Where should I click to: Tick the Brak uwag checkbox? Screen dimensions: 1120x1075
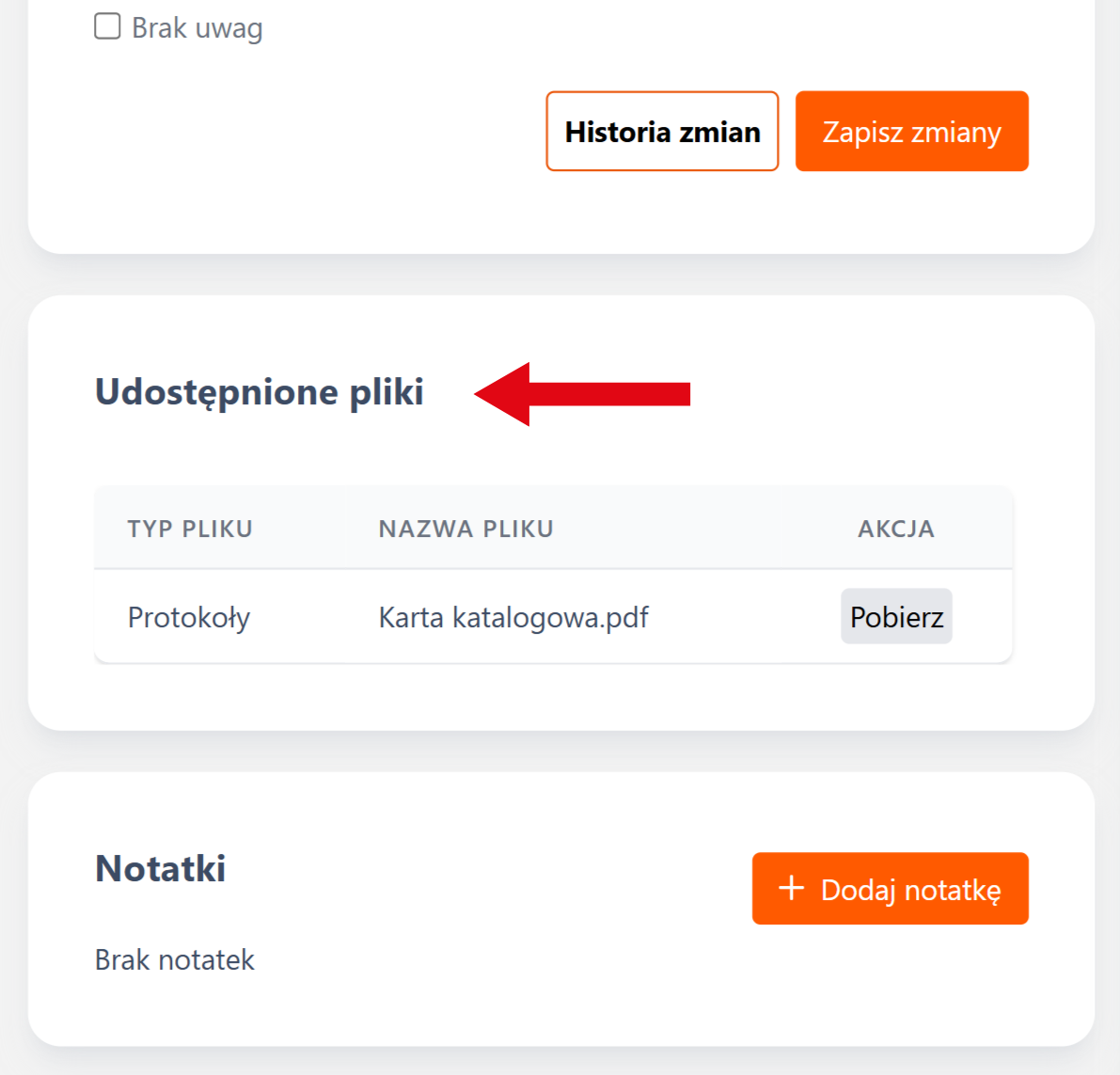pyautogui.click(x=107, y=26)
